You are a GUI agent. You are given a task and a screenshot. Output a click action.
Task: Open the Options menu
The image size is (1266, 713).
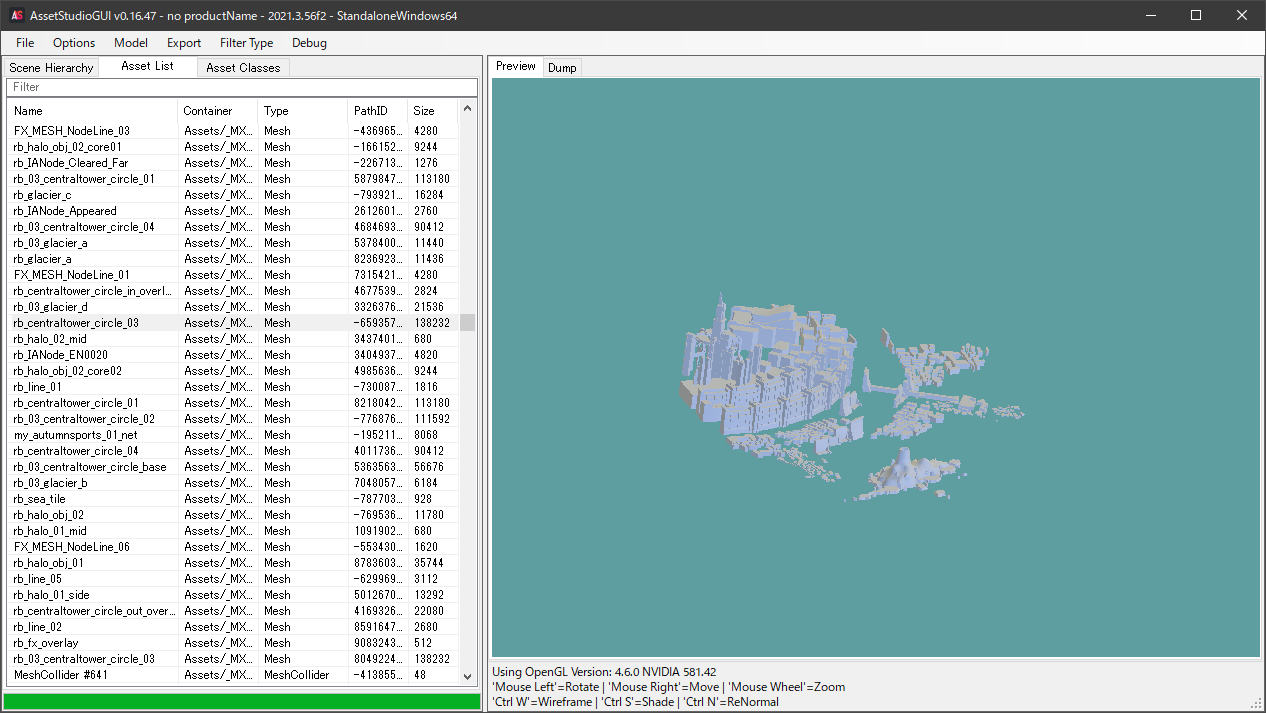tap(74, 43)
